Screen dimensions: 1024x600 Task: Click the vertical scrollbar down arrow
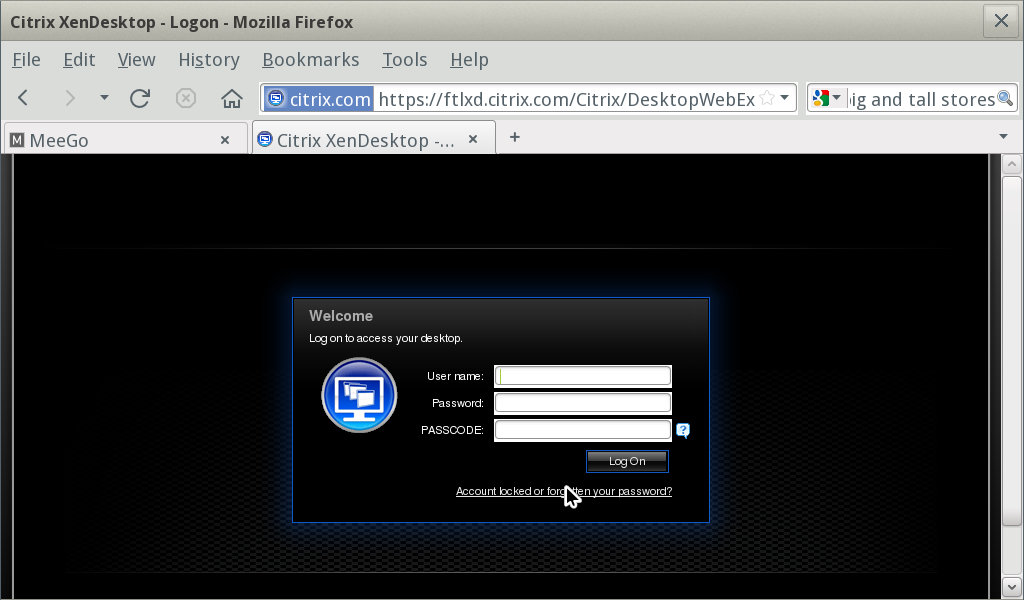pyautogui.click(x=1011, y=584)
